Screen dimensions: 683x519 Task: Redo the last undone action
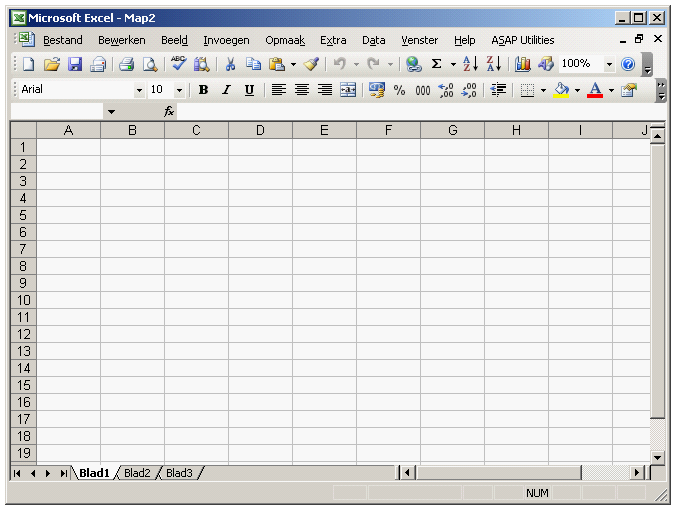pyautogui.click(x=374, y=64)
